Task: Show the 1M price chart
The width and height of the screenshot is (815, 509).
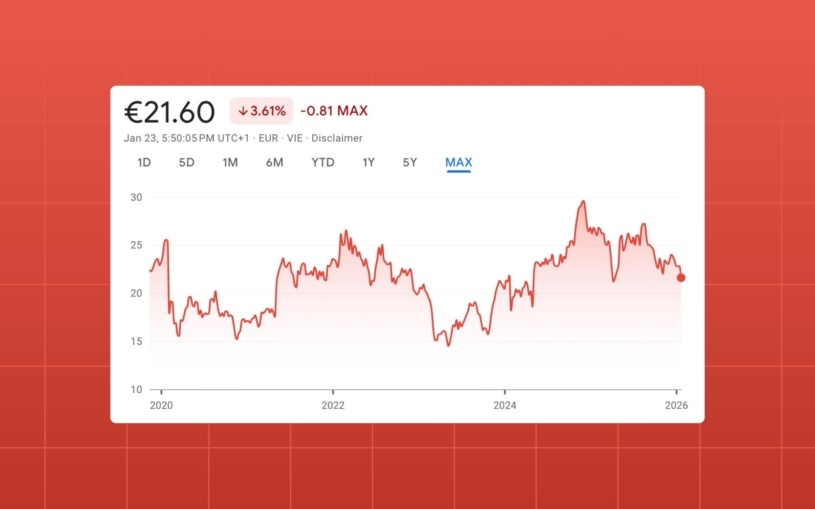Action: pyautogui.click(x=230, y=163)
